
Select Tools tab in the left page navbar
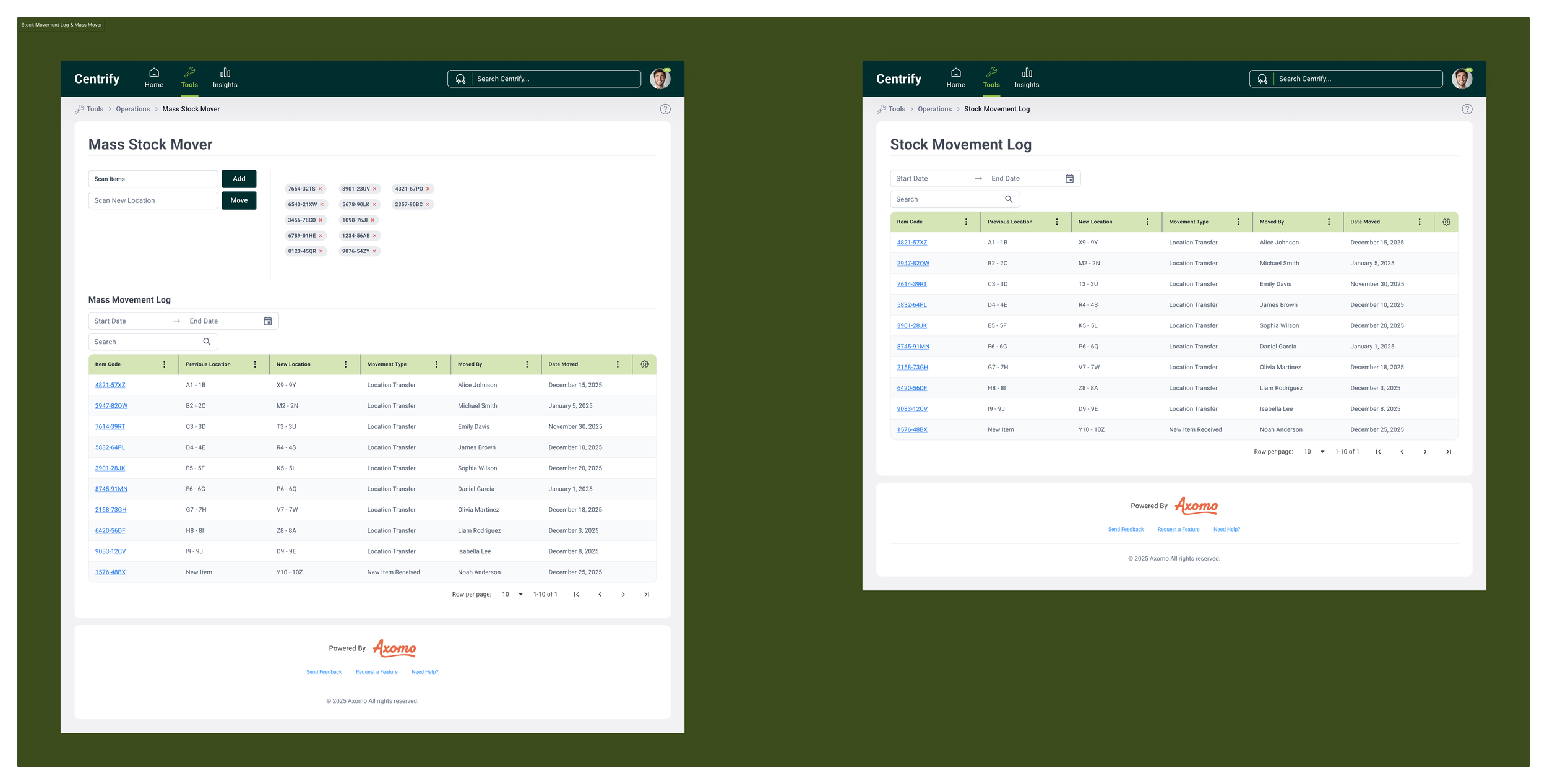click(x=189, y=79)
